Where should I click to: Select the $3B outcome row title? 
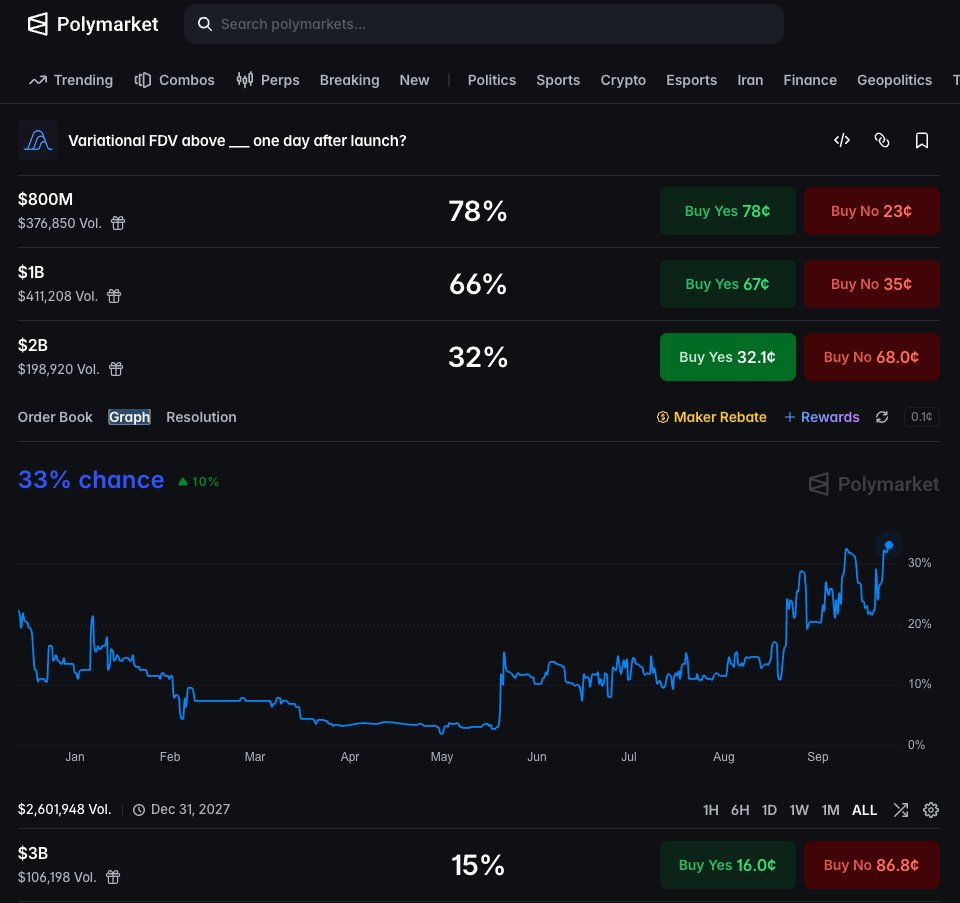pyautogui.click(x=32, y=853)
